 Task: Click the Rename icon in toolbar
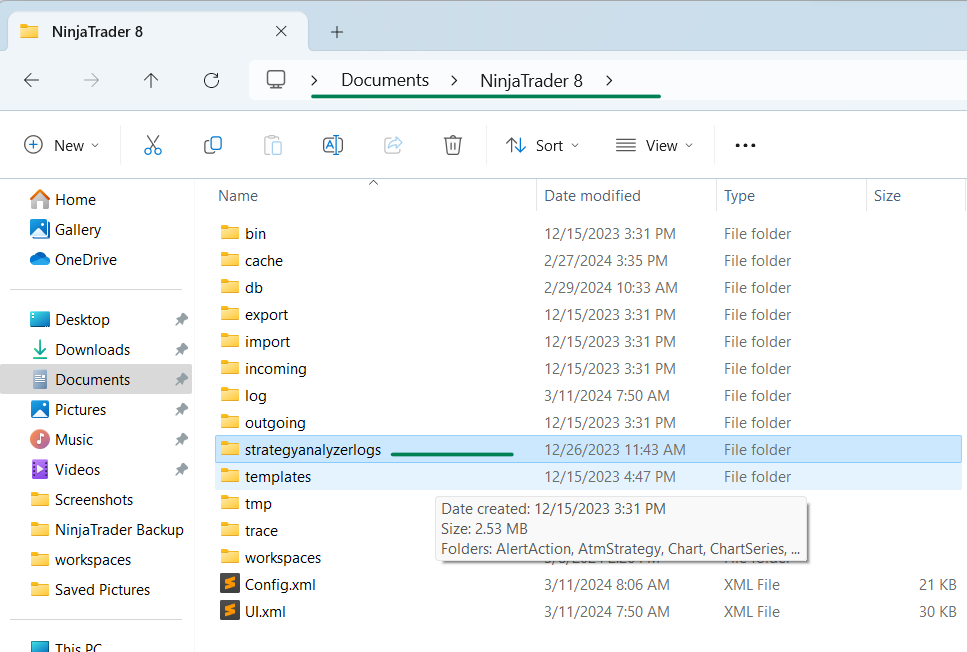click(333, 145)
